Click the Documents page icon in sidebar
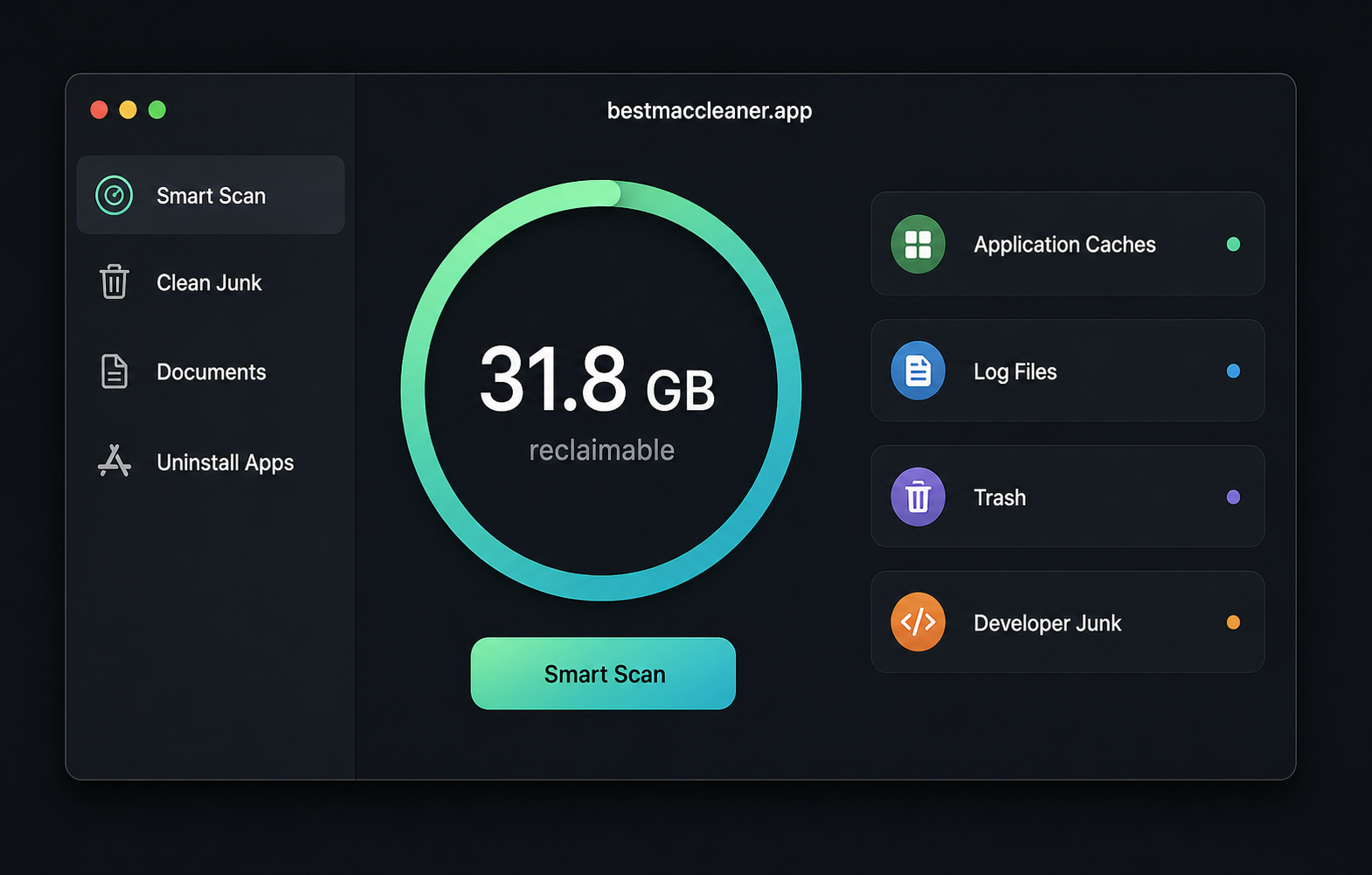The width and height of the screenshot is (1372, 875). 114,372
